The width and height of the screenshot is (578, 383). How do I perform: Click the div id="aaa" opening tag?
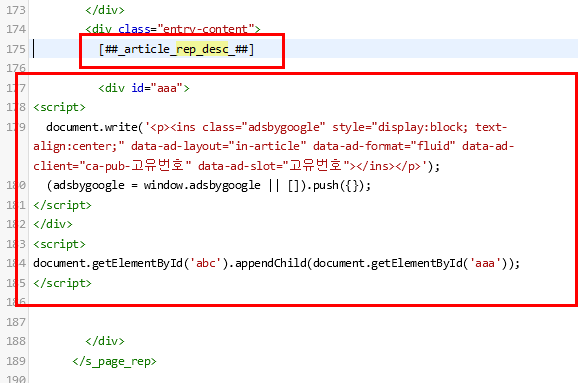[x=144, y=88]
